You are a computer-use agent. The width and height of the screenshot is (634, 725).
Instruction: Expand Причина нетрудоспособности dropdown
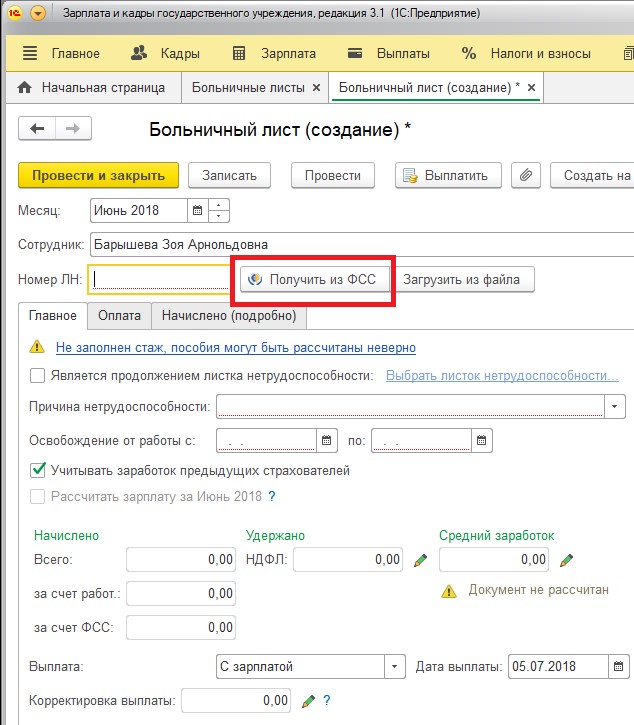click(x=615, y=407)
